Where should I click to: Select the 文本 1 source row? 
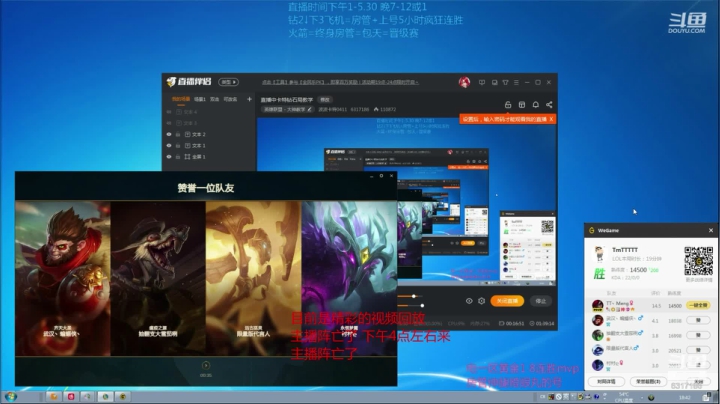[x=209, y=146]
